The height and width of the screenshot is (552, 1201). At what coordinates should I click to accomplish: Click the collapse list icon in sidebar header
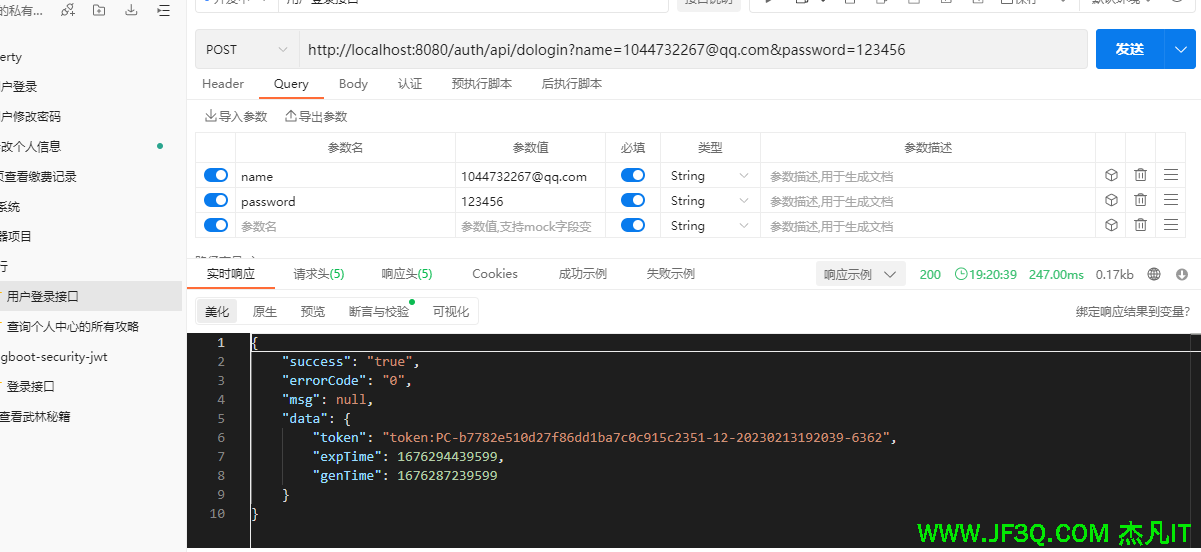tap(164, 10)
